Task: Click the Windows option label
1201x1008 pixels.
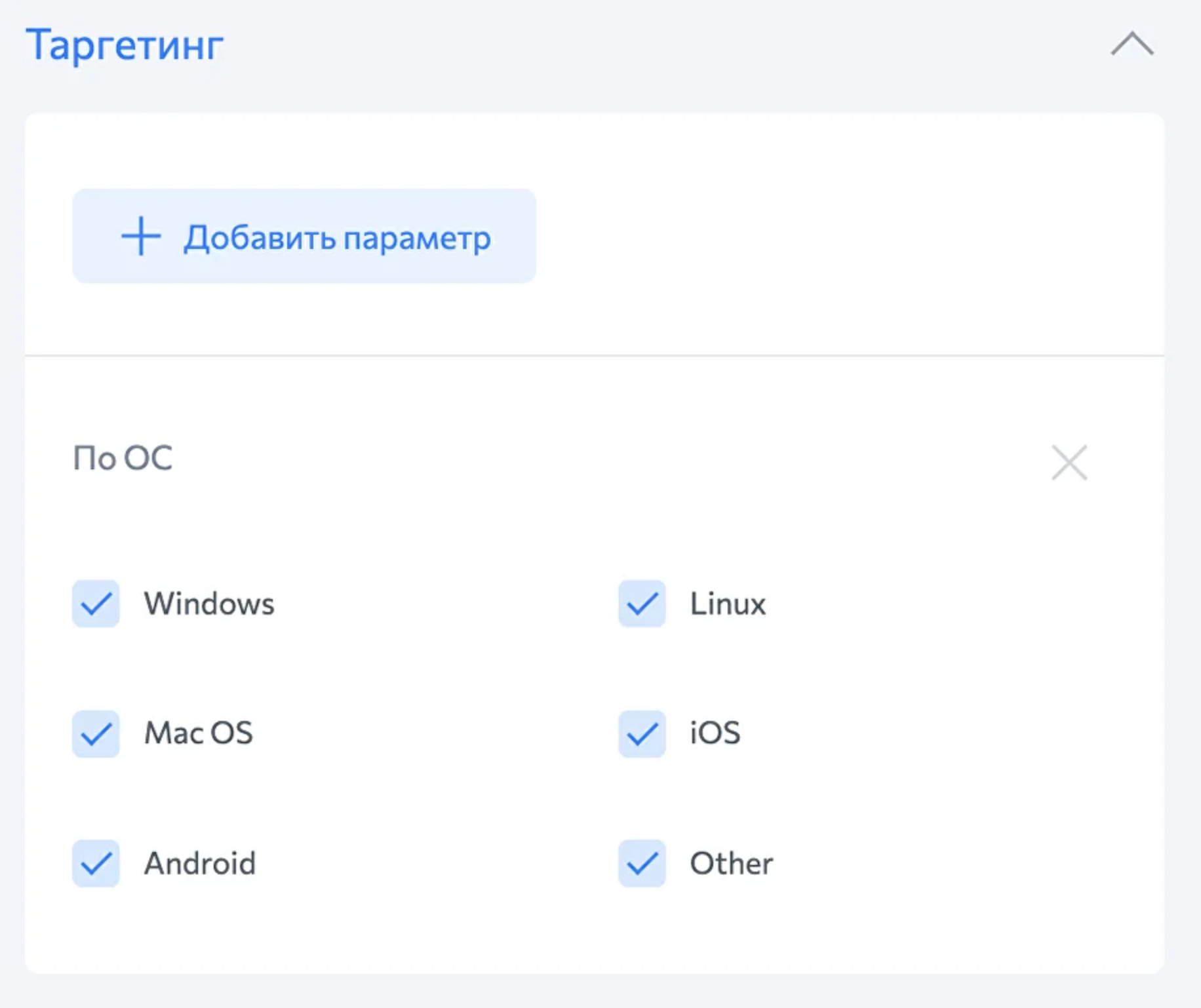Action: coord(209,604)
